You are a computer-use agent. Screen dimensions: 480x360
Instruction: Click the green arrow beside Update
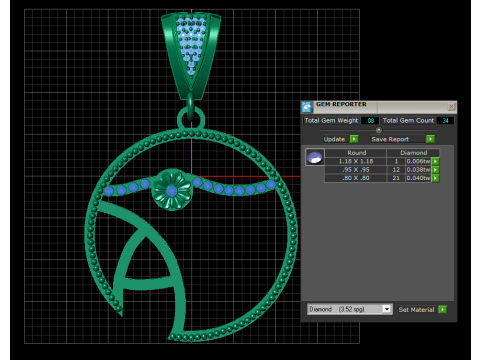[x=354, y=139]
